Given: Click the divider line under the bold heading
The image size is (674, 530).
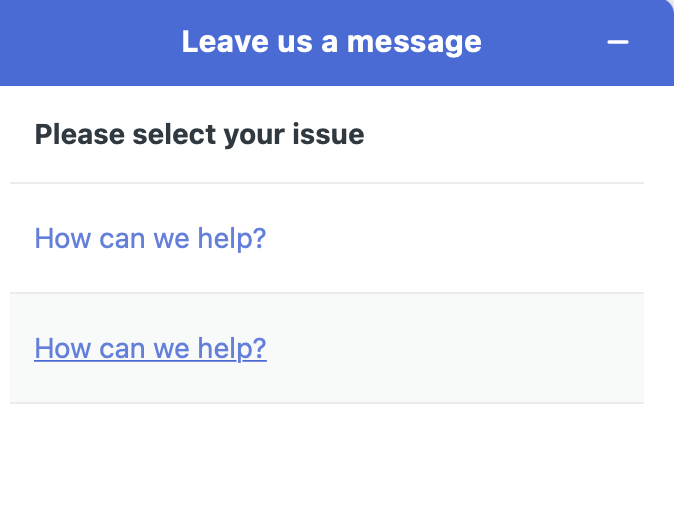Looking at the screenshot, I should pos(327,183).
